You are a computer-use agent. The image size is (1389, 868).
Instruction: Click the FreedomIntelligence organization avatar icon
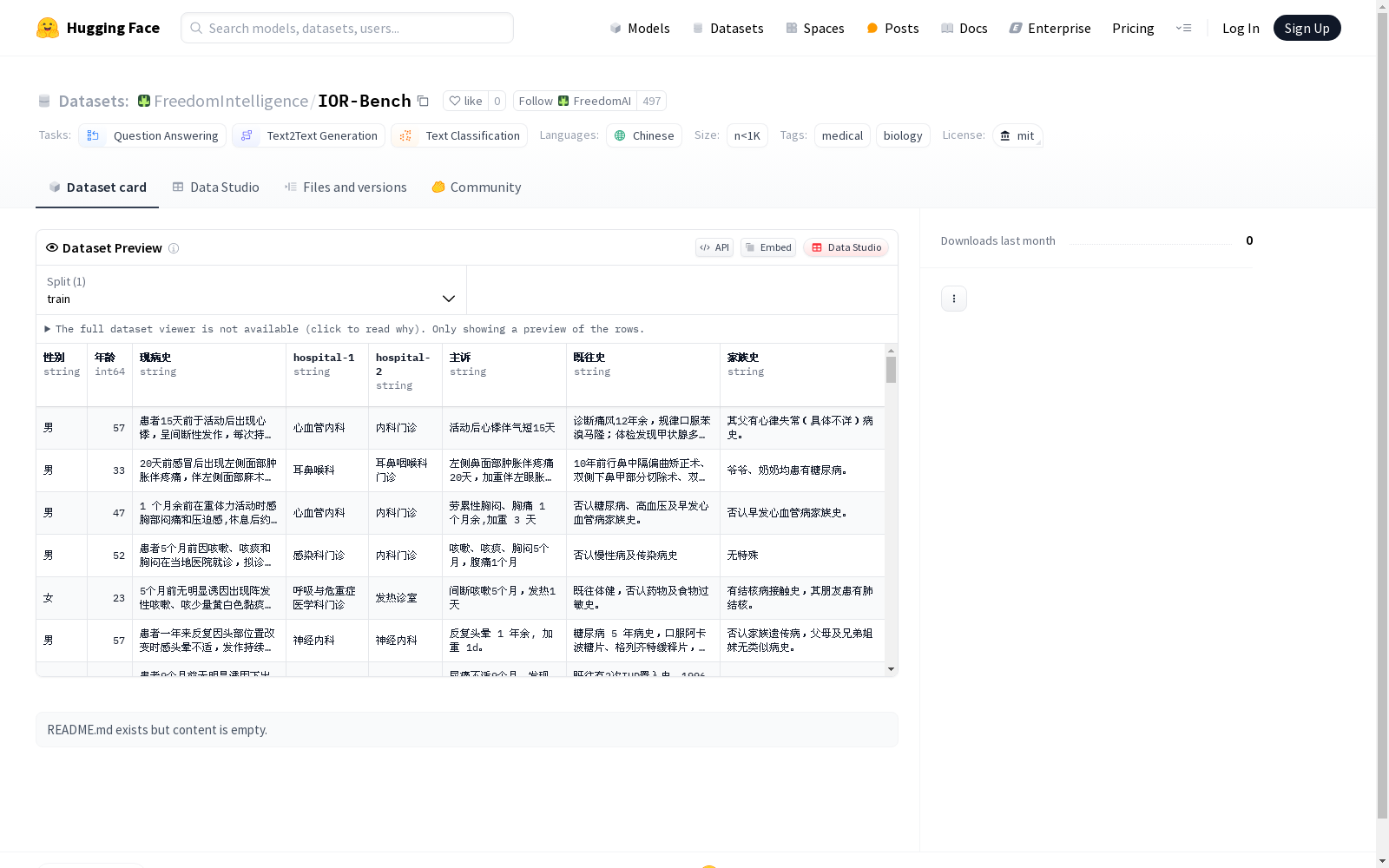click(144, 101)
